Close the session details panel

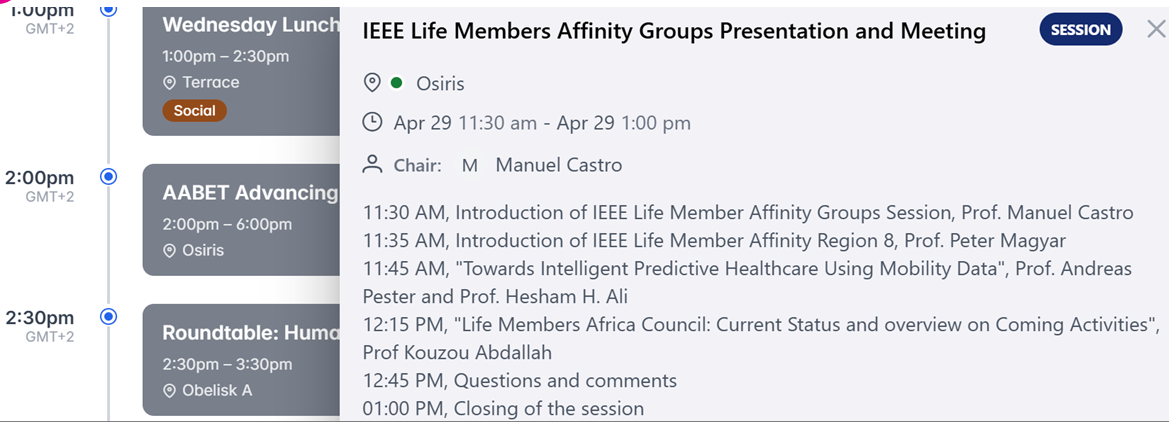click(x=1156, y=30)
